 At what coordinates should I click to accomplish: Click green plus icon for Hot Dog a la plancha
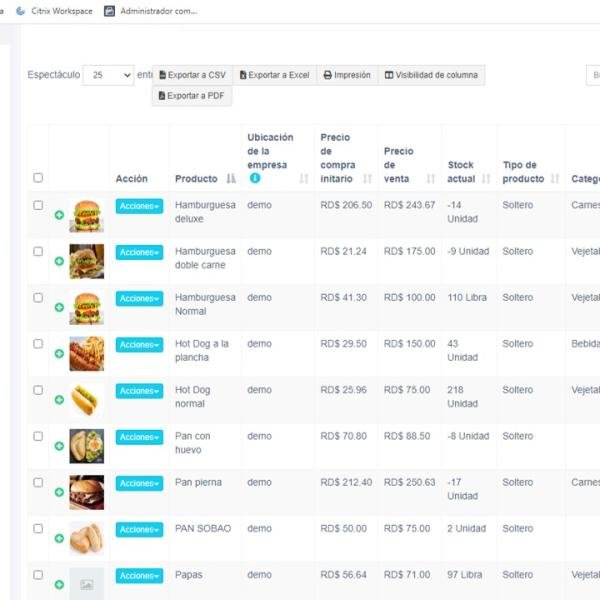tap(59, 354)
